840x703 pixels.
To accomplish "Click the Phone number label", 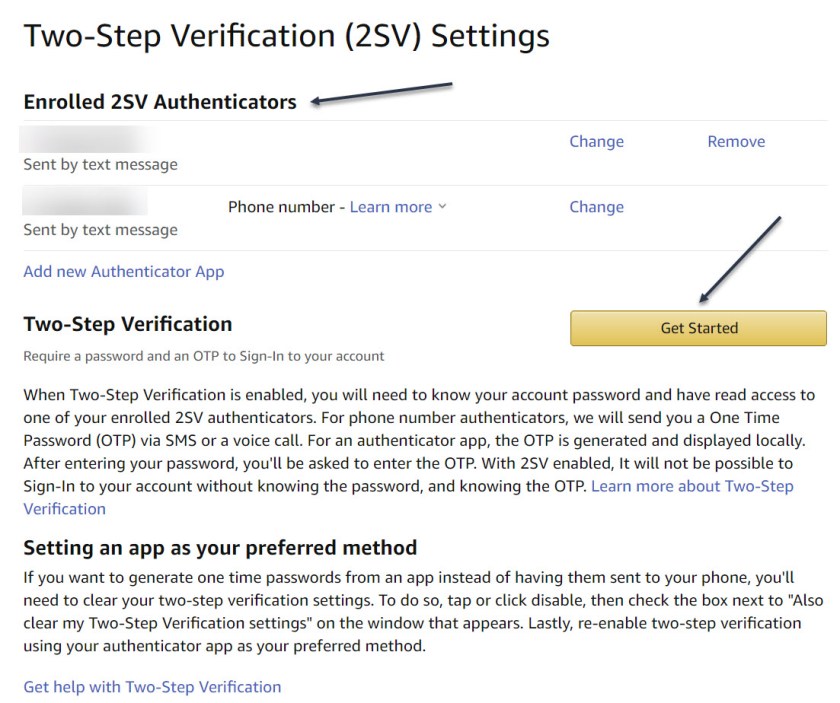I will 281,207.
